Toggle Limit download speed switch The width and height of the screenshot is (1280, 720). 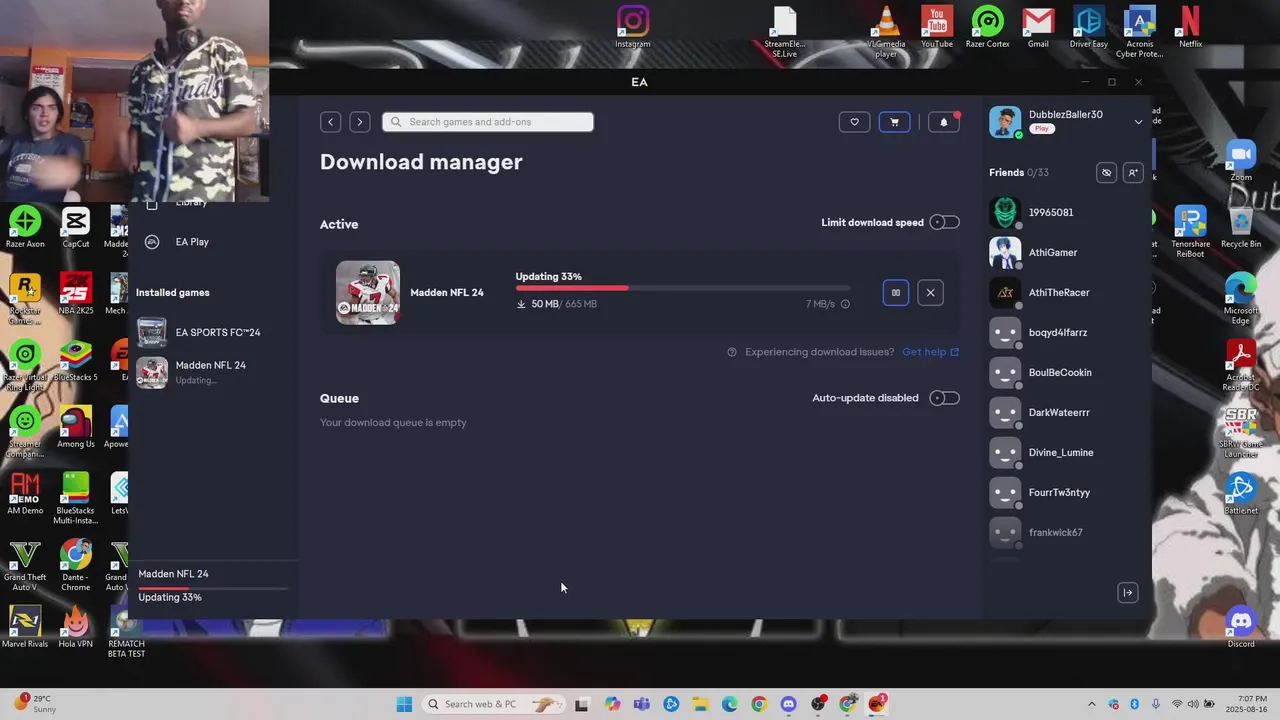(944, 222)
